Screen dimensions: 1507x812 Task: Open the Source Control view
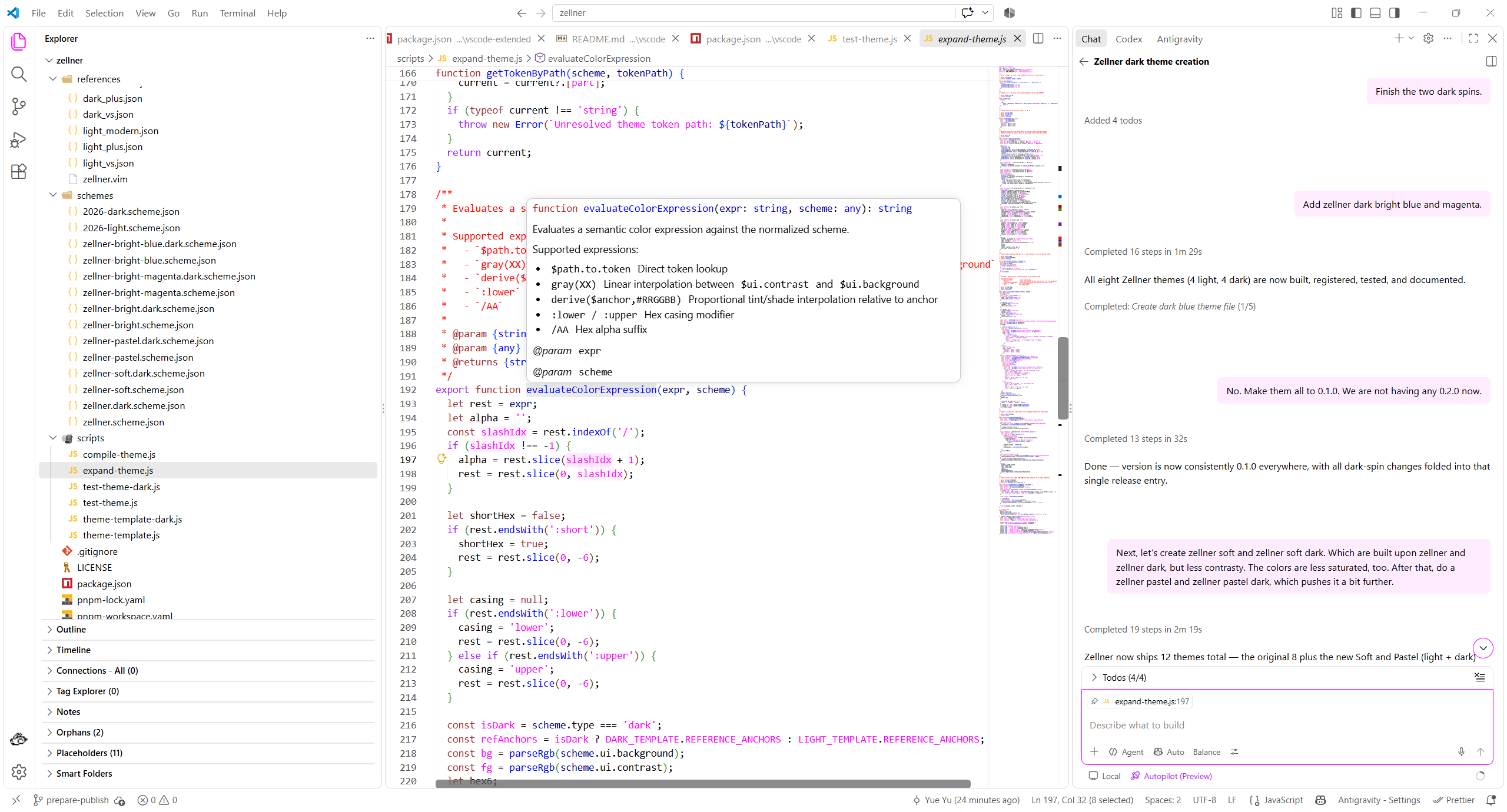click(19, 107)
